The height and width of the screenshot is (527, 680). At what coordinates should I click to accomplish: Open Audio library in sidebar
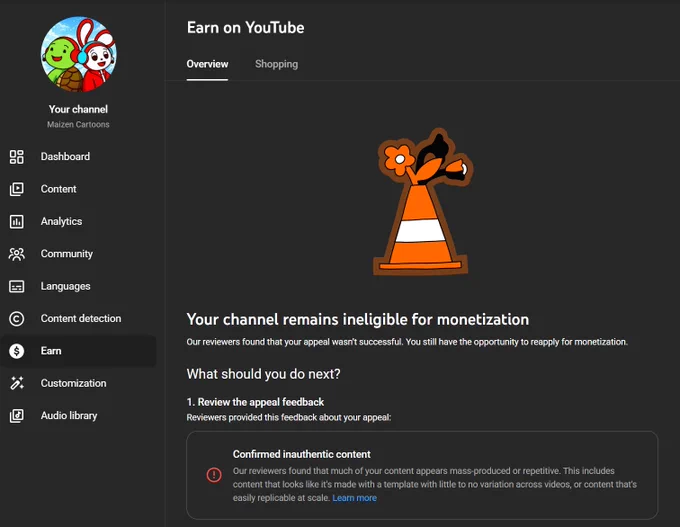point(78,416)
